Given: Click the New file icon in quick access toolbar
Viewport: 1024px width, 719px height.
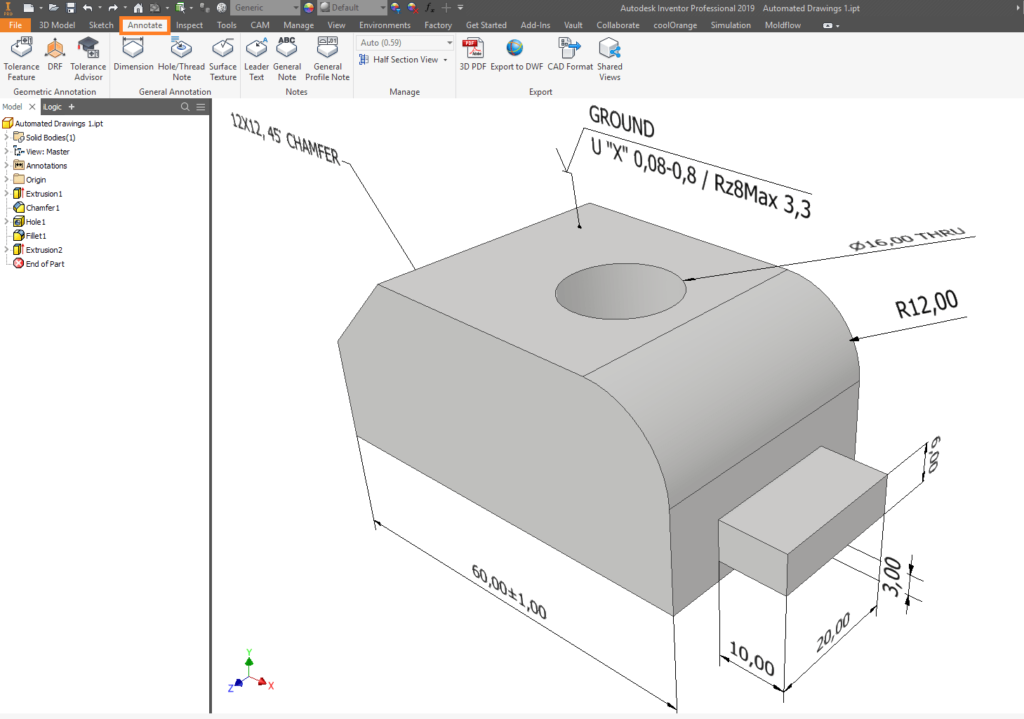Looking at the screenshot, I should 29,8.
